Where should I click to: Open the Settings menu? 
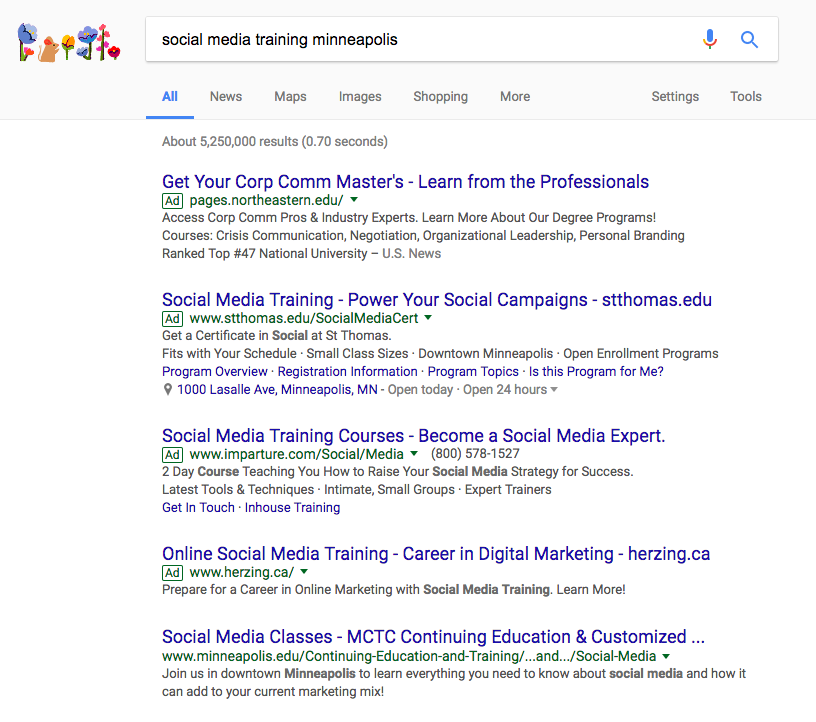[675, 96]
